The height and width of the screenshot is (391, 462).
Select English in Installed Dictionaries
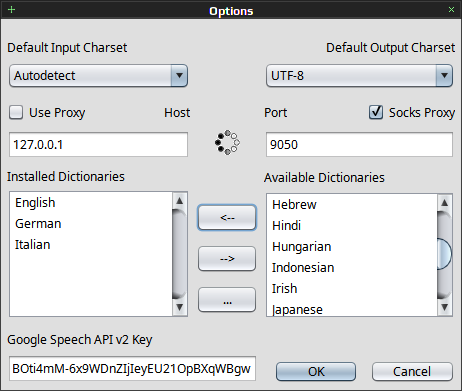pyautogui.click(x=91, y=203)
